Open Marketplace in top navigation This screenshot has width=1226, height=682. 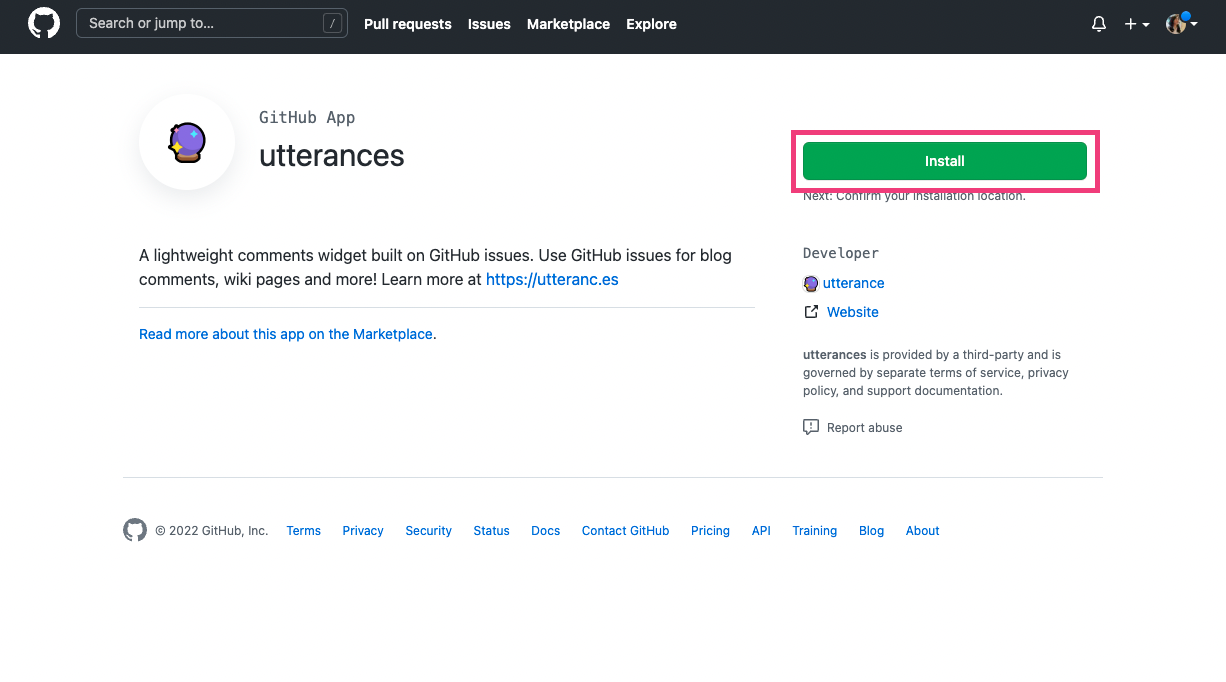click(x=568, y=24)
